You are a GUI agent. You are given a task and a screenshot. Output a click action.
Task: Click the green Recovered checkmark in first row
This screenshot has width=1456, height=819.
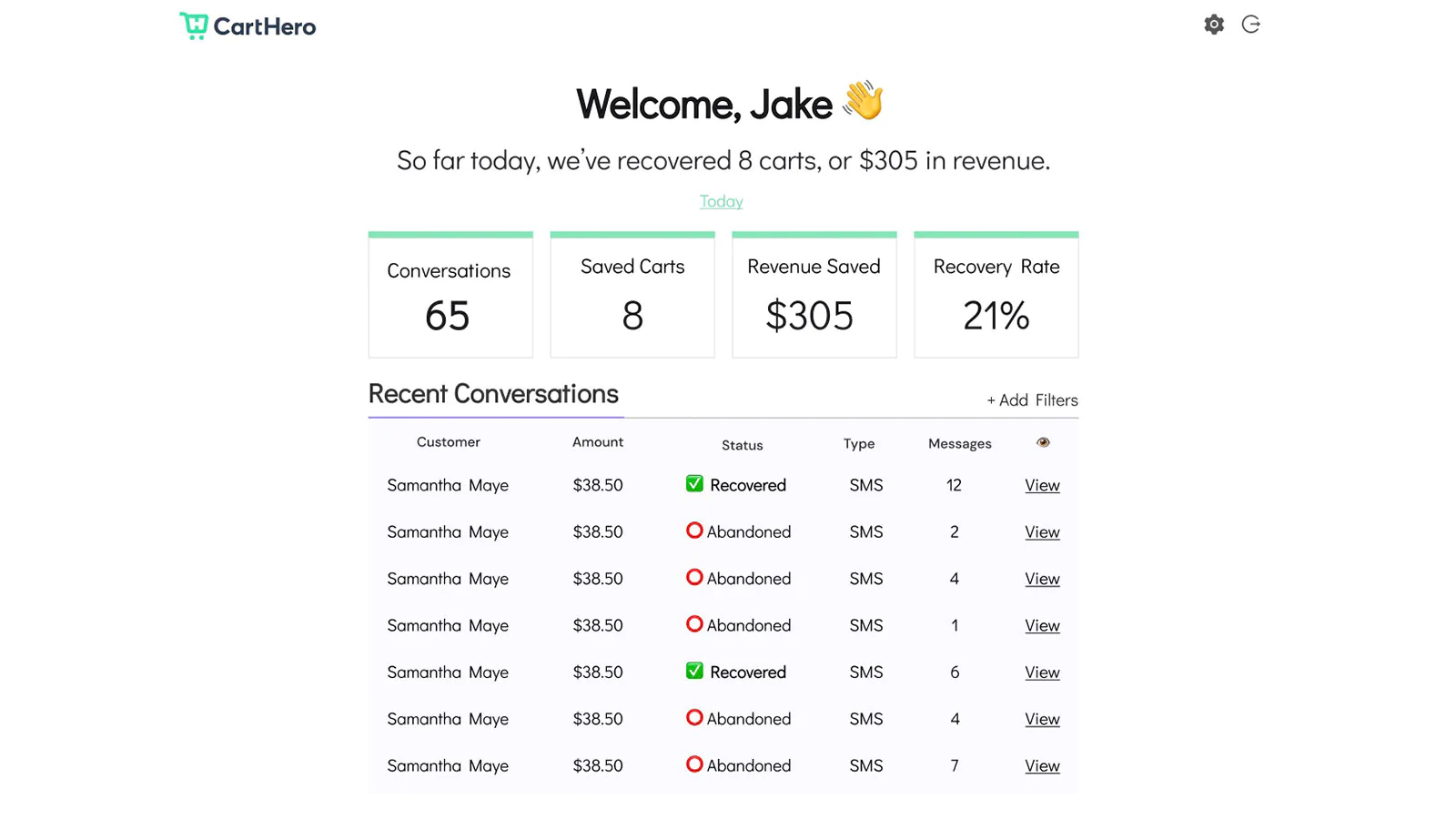coord(694,484)
